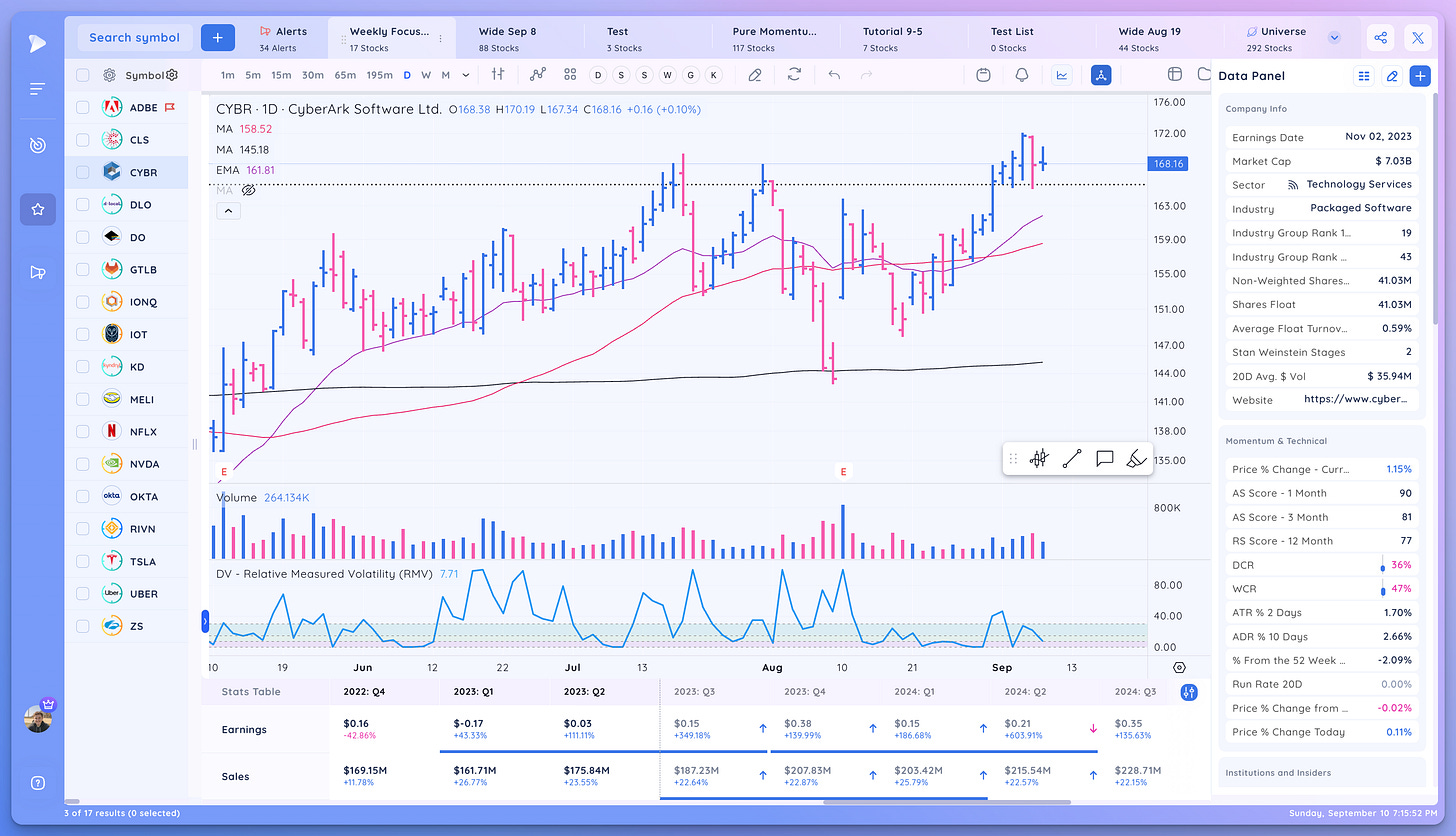Collapse the indicator legend chevron
This screenshot has width=1456, height=836.
227,211
